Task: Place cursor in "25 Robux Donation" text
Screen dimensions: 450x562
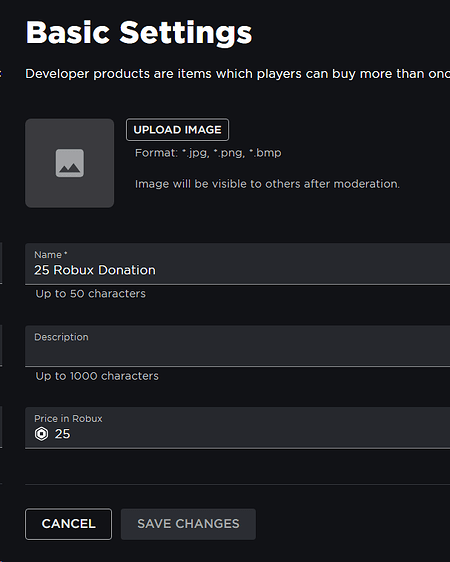Action: coord(95,270)
